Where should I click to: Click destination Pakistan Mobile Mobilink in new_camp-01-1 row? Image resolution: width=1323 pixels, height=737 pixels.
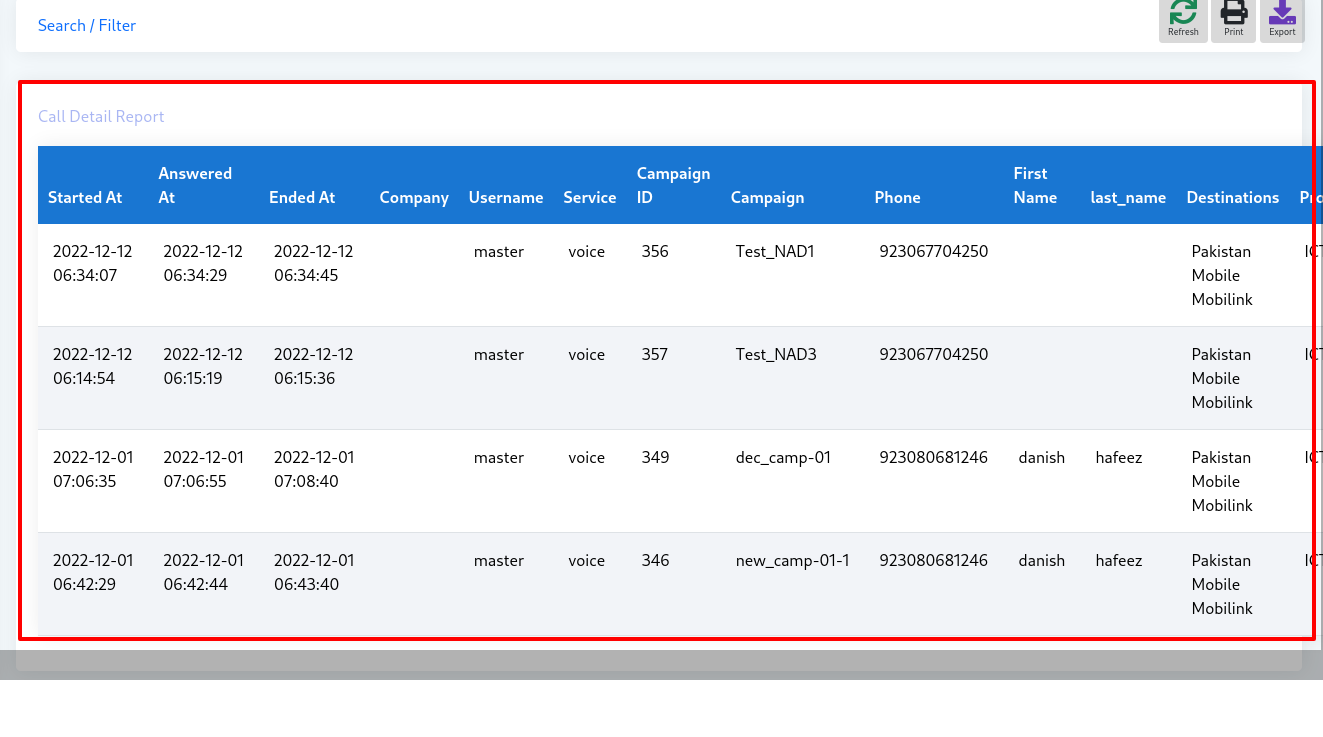coord(1222,584)
